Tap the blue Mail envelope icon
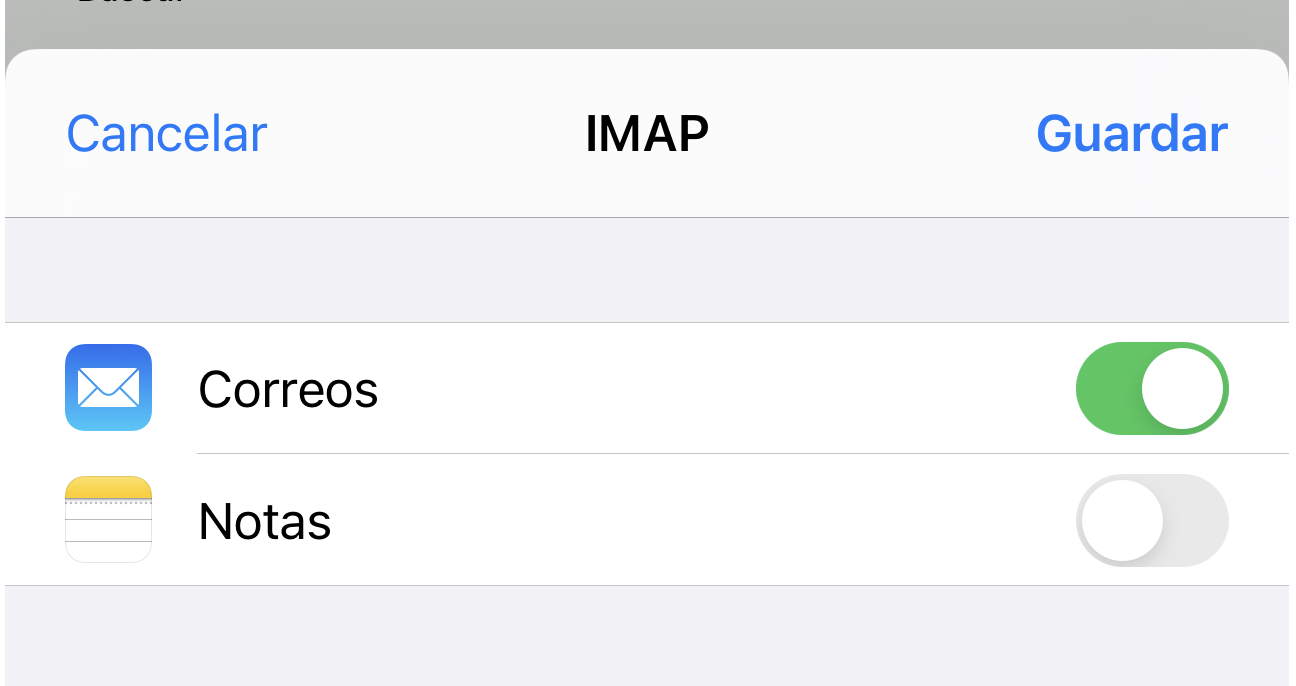 108,388
